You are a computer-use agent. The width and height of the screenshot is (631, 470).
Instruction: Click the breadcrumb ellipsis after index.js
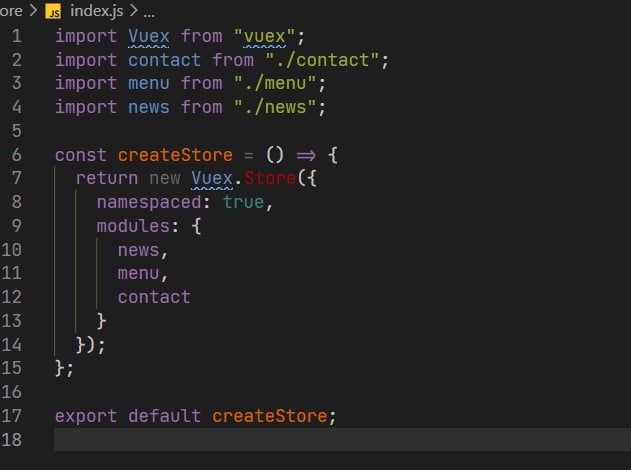pyautogui.click(x=149, y=13)
